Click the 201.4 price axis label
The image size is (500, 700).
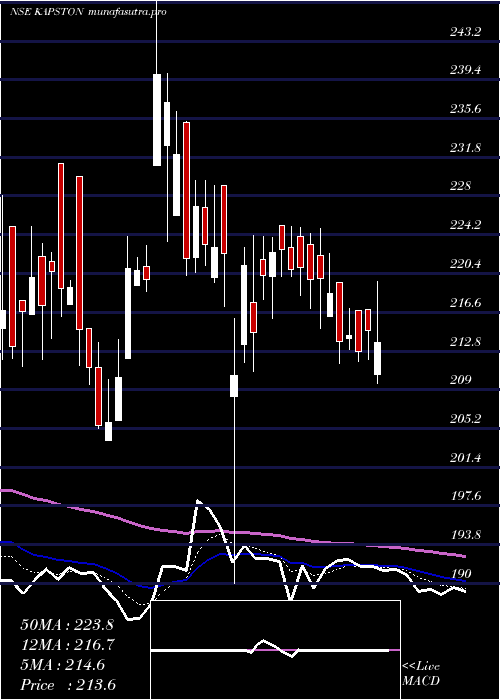[x=465, y=458]
